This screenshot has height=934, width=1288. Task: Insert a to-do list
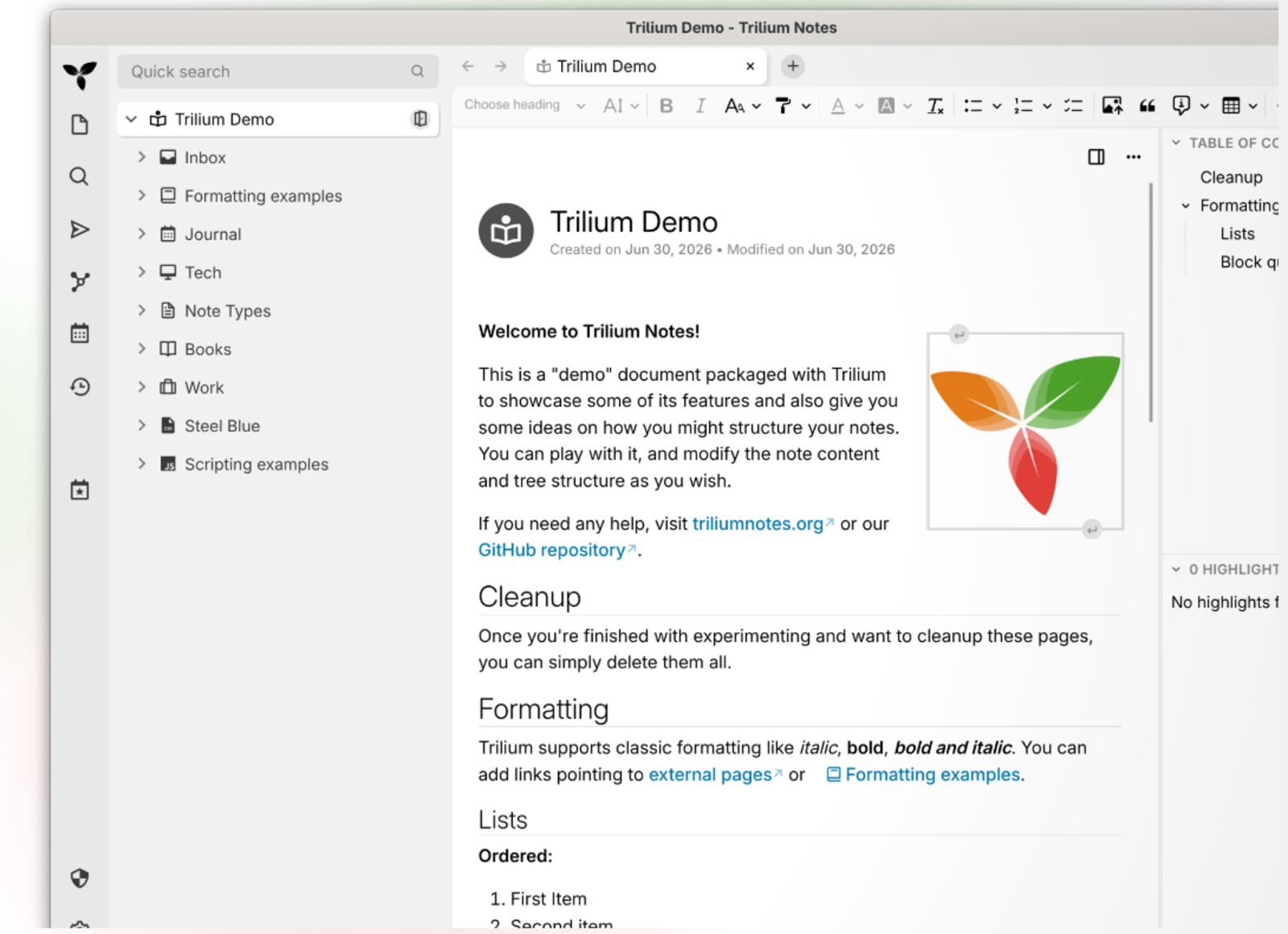(x=1073, y=105)
